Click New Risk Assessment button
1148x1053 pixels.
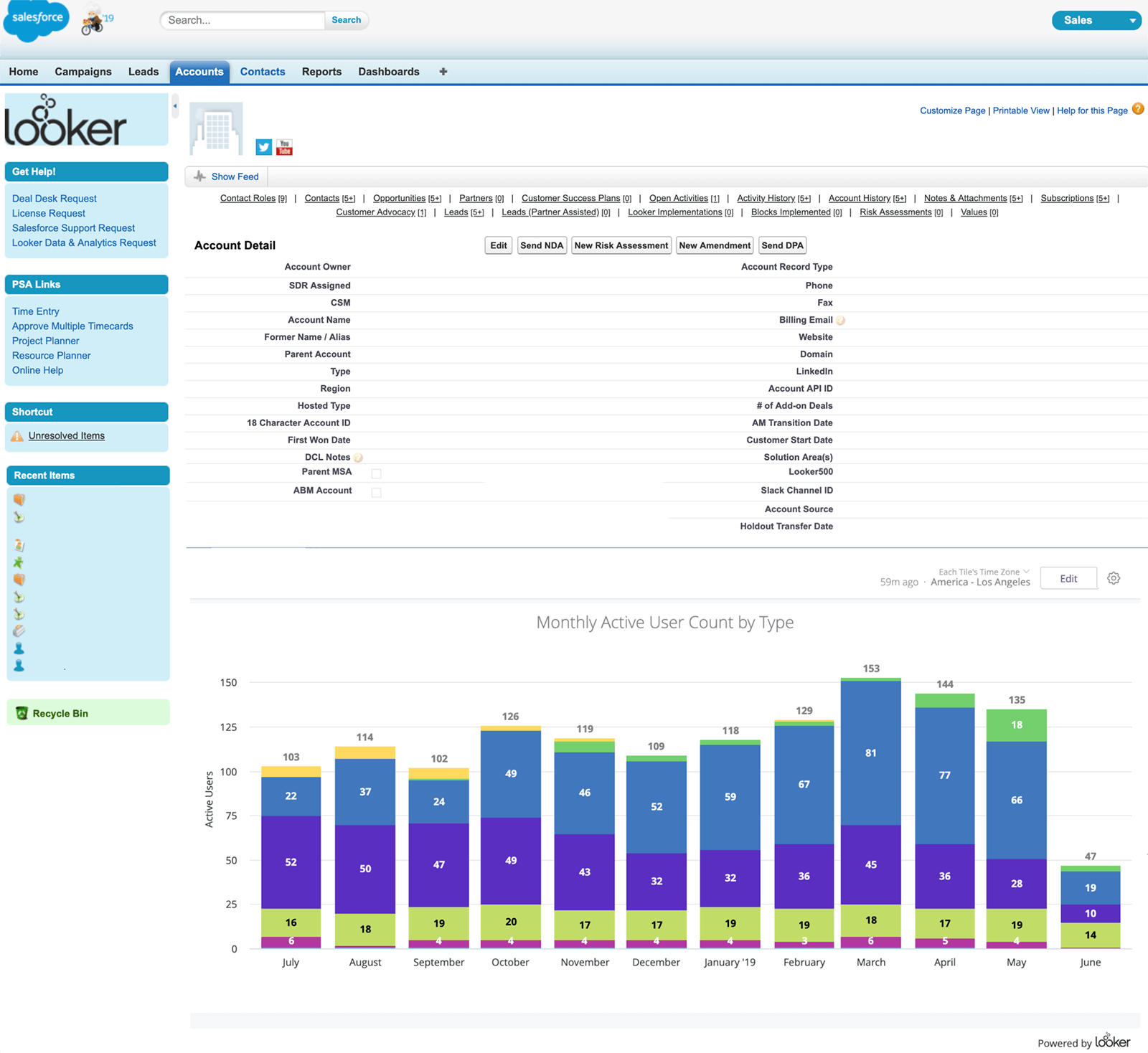[x=621, y=245]
